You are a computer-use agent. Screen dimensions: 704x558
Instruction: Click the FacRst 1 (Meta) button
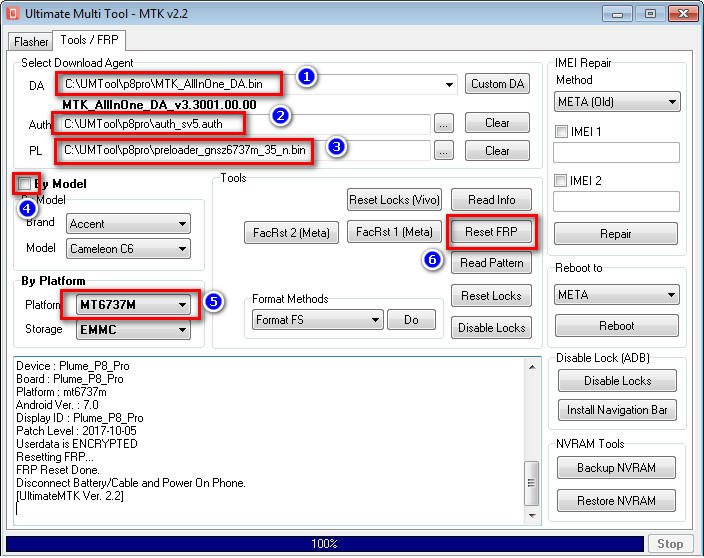coord(394,232)
